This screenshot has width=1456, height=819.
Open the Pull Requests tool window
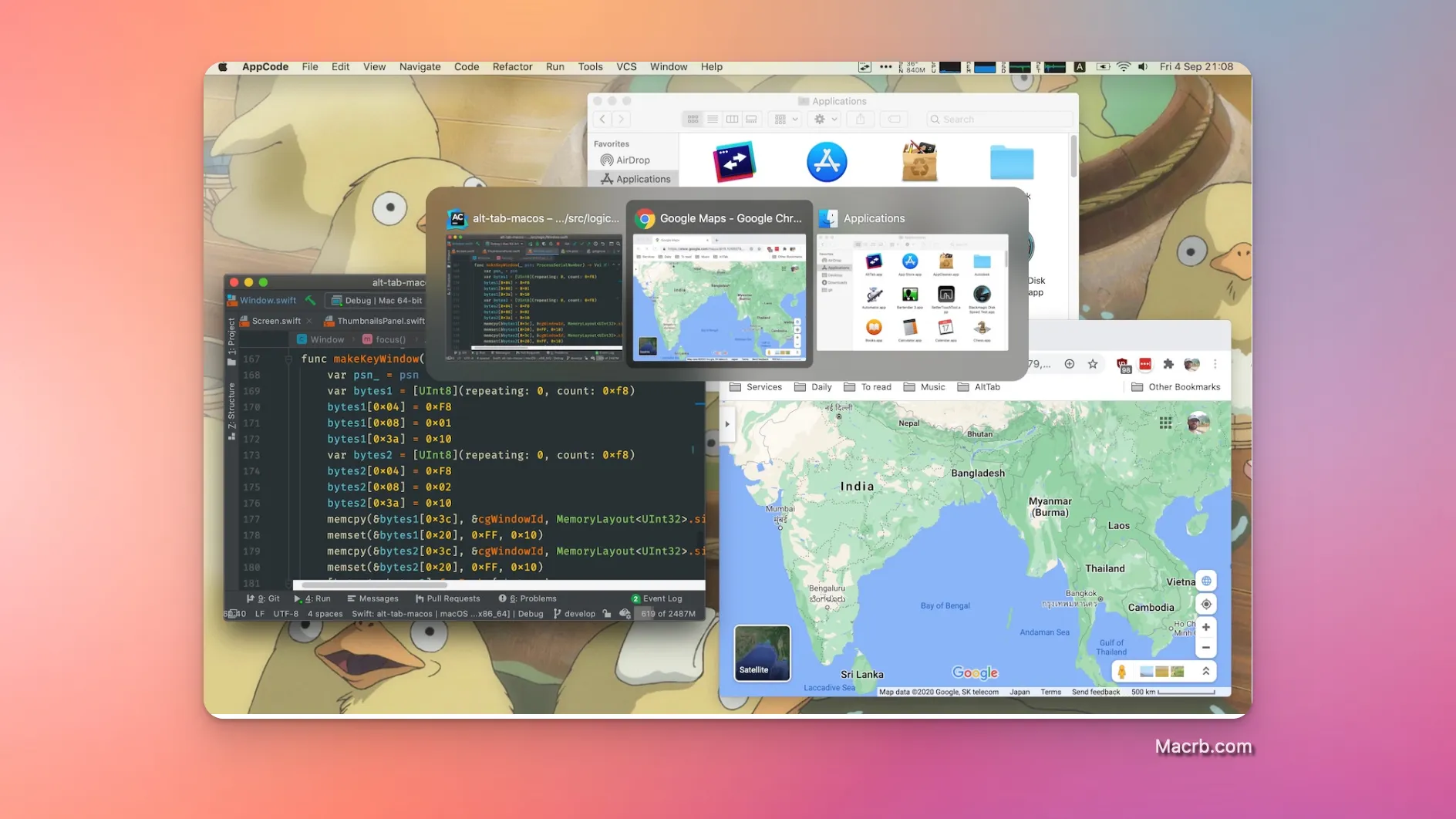coord(447,598)
